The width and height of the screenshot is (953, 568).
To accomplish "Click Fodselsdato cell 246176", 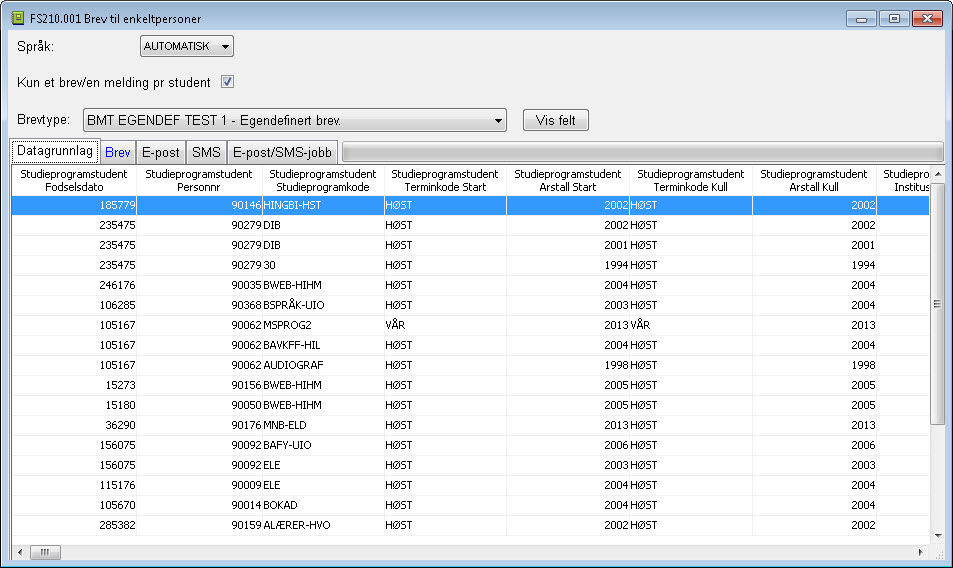I will (x=74, y=285).
